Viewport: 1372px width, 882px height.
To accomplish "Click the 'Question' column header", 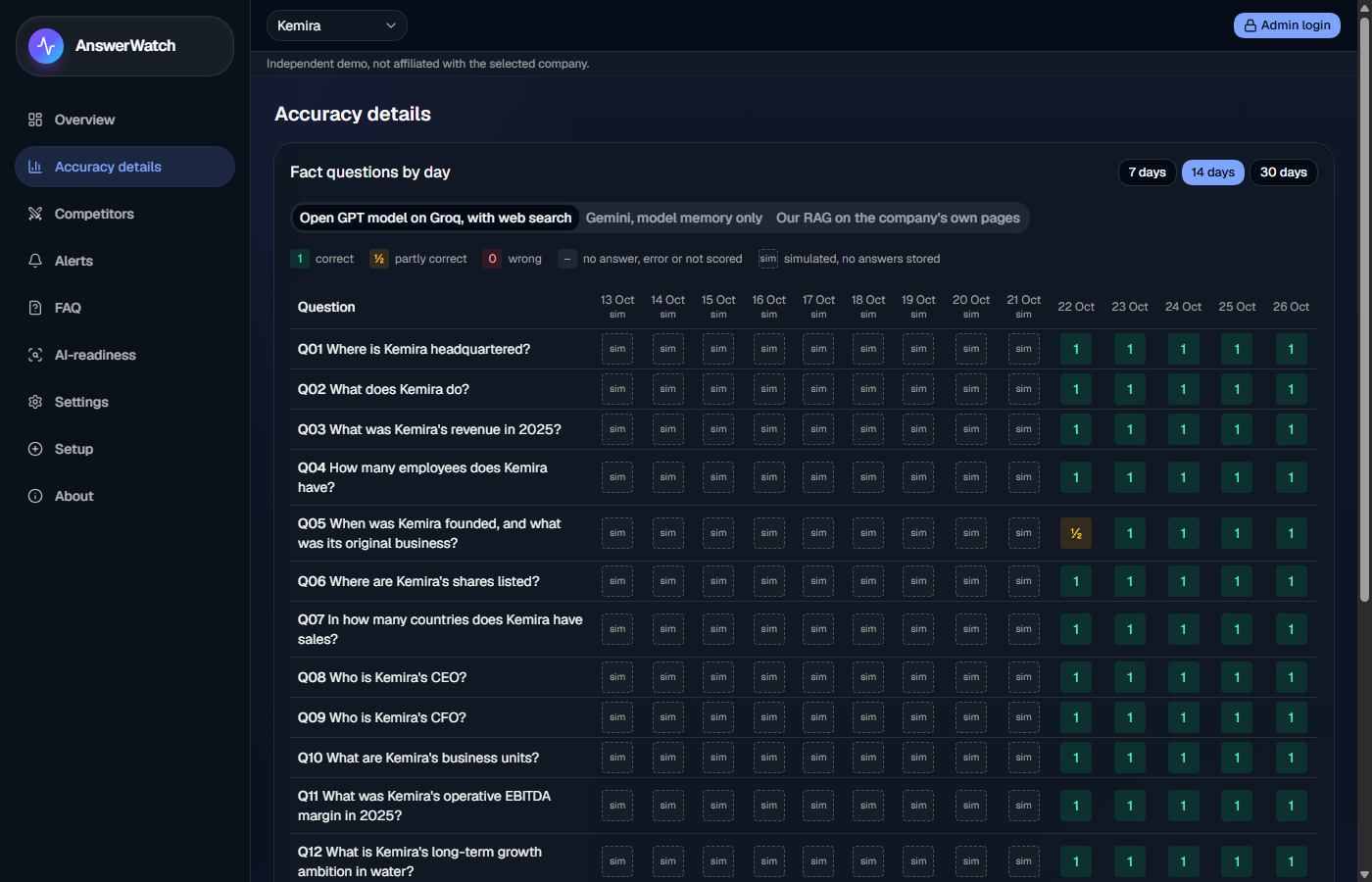I will tap(326, 307).
